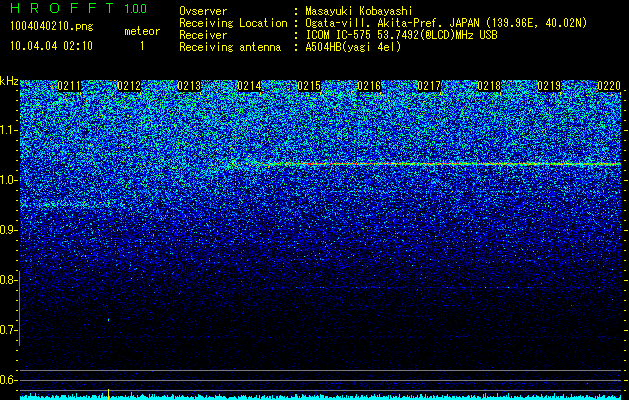
Task: Click the 1.0 frequency axis label
Action: 9,180
